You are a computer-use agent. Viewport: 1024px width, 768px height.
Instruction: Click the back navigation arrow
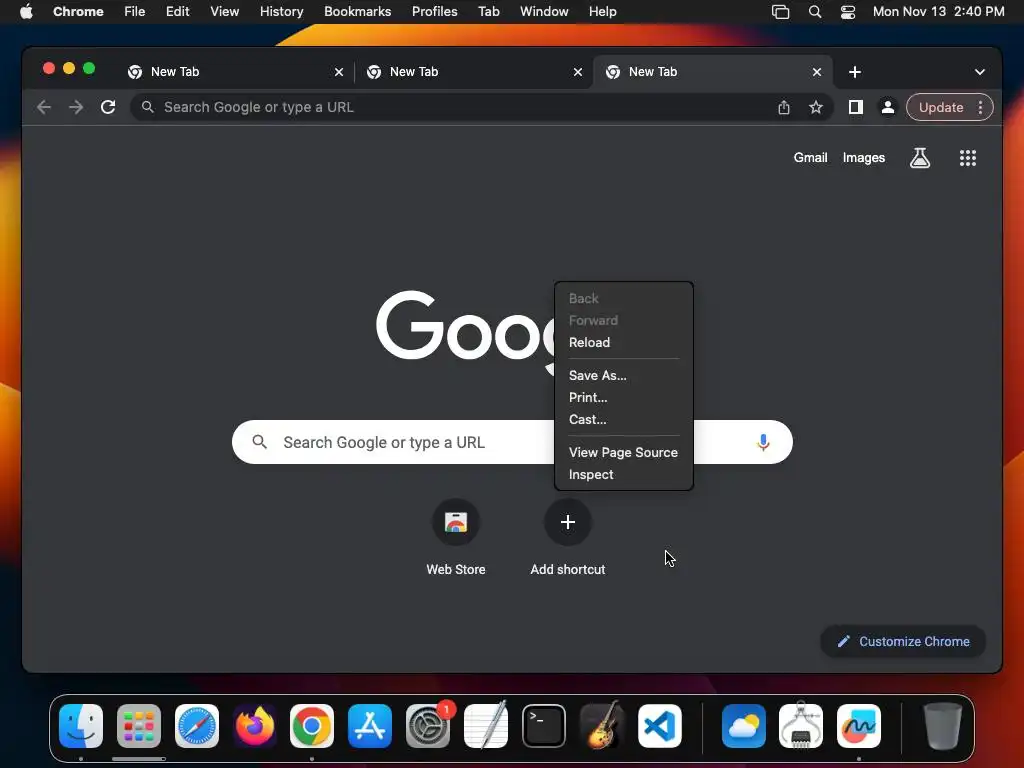click(x=44, y=107)
